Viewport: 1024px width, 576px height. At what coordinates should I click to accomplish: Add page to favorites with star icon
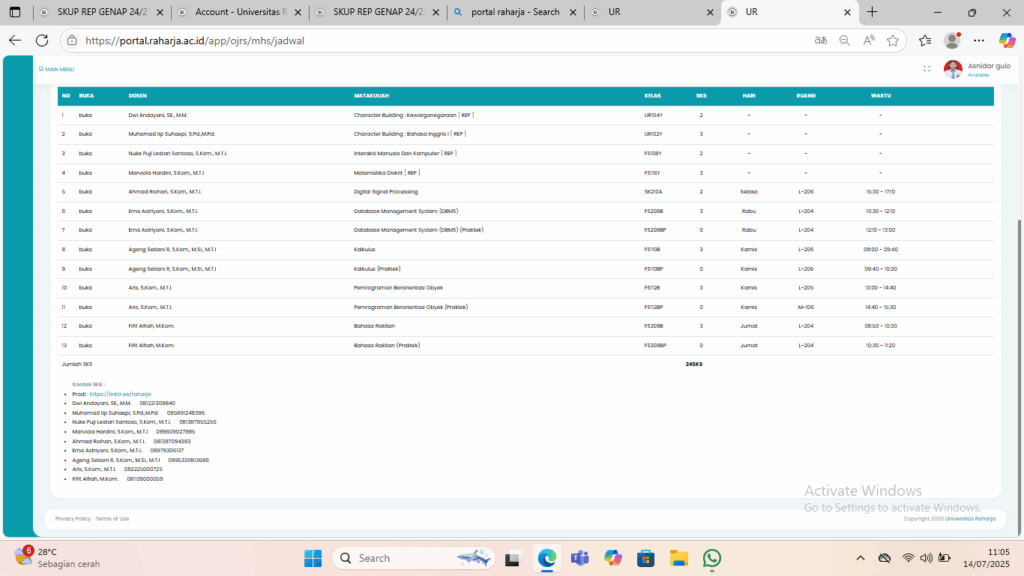[x=892, y=41]
